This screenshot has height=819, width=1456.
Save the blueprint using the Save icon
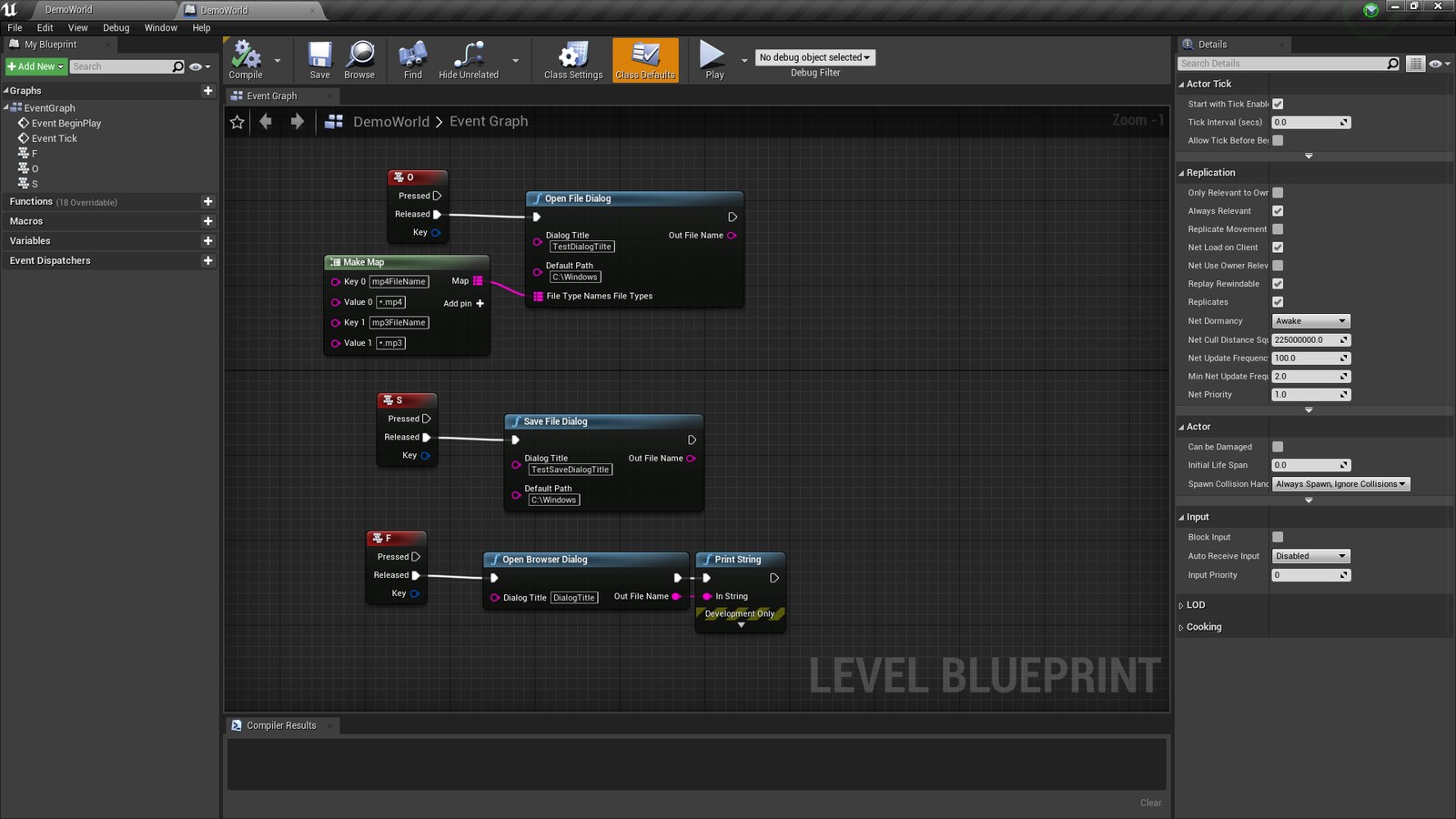(x=319, y=56)
